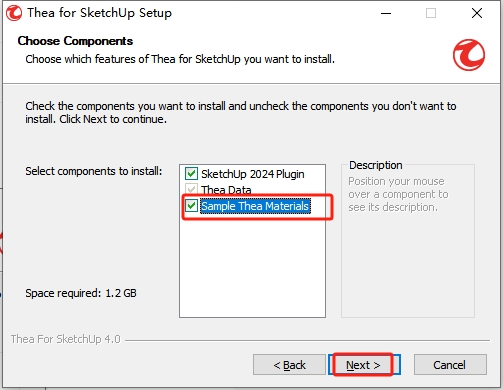Click the Space required: 1.2 GB text

tap(81, 293)
